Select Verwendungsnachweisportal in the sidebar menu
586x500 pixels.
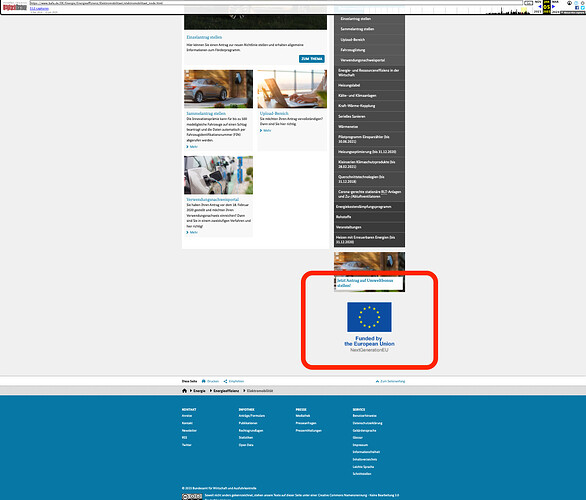click(x=369, y=60)
